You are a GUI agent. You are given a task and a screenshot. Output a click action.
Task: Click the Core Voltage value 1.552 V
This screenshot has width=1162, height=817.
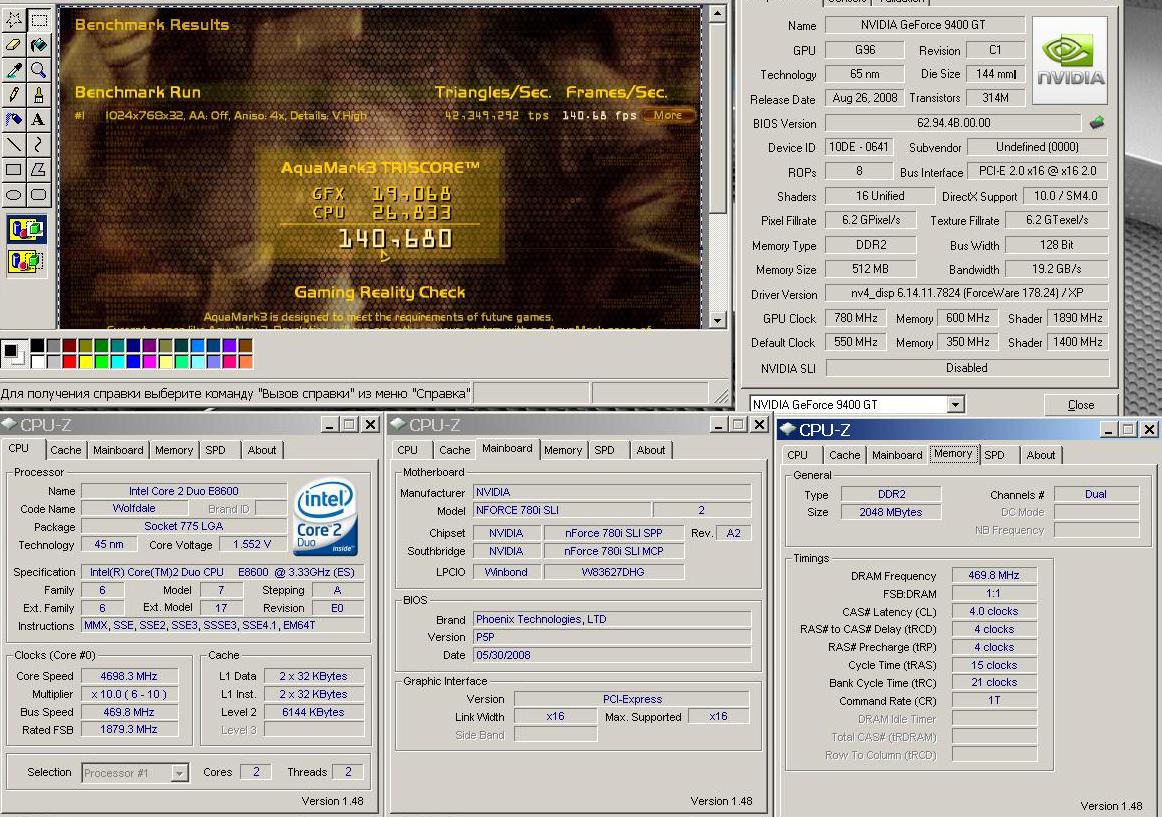252,544
